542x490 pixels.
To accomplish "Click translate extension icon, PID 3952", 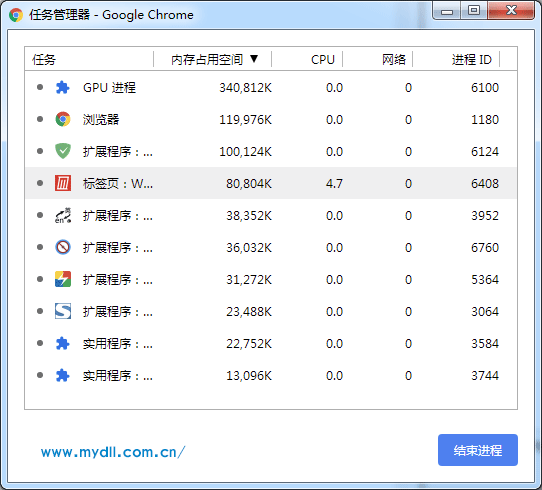I will (63, 215).
